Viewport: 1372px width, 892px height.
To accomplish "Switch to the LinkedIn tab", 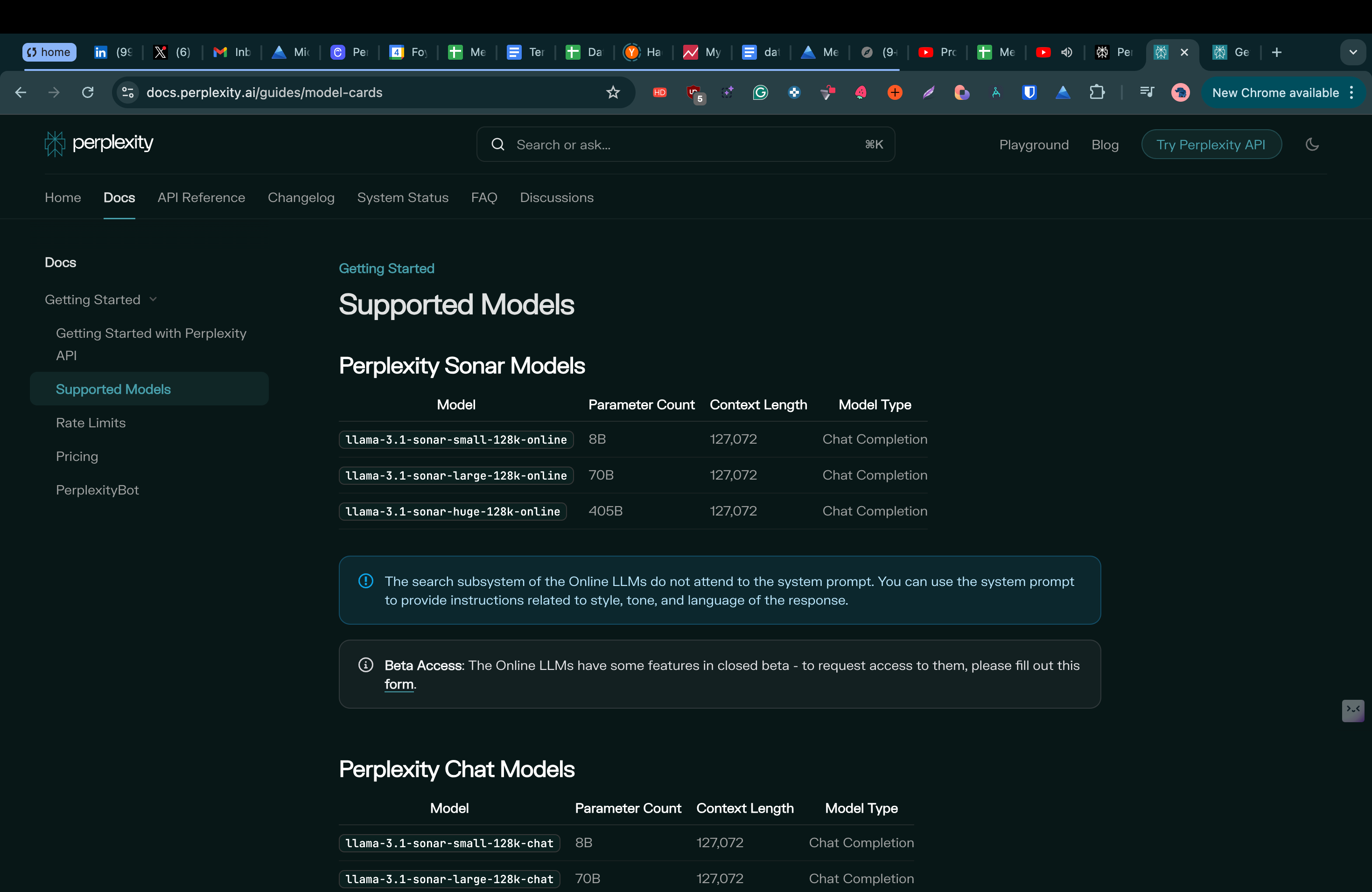I will point(113,52).
